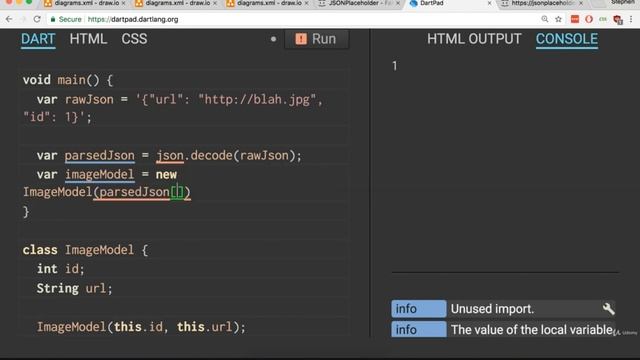The width and height of the screenshot is (640, 360).
Task: Click 'parsedJson' in the var declaration line
Action: tap(100, 156)
